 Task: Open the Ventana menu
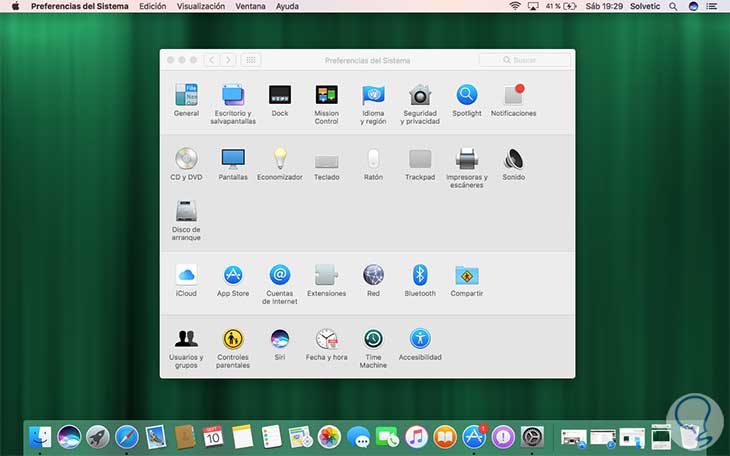pos(250,7)
